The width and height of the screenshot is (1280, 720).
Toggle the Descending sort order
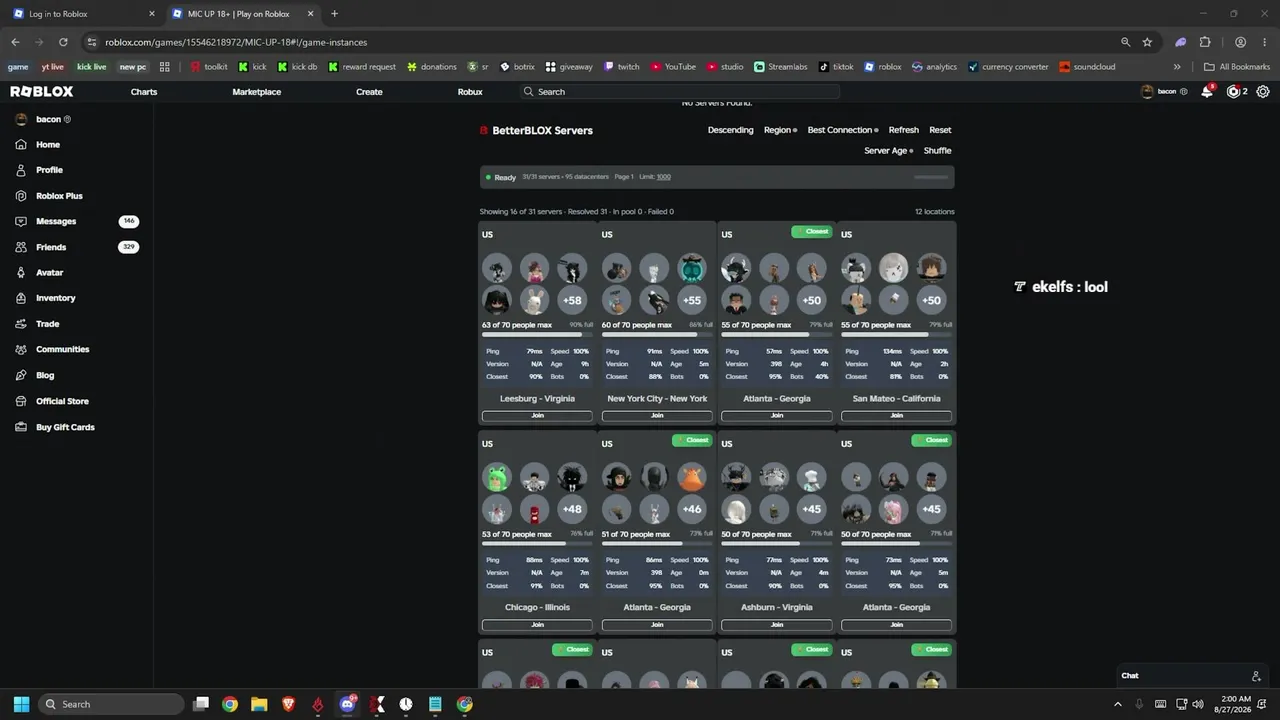click(731, 130)
